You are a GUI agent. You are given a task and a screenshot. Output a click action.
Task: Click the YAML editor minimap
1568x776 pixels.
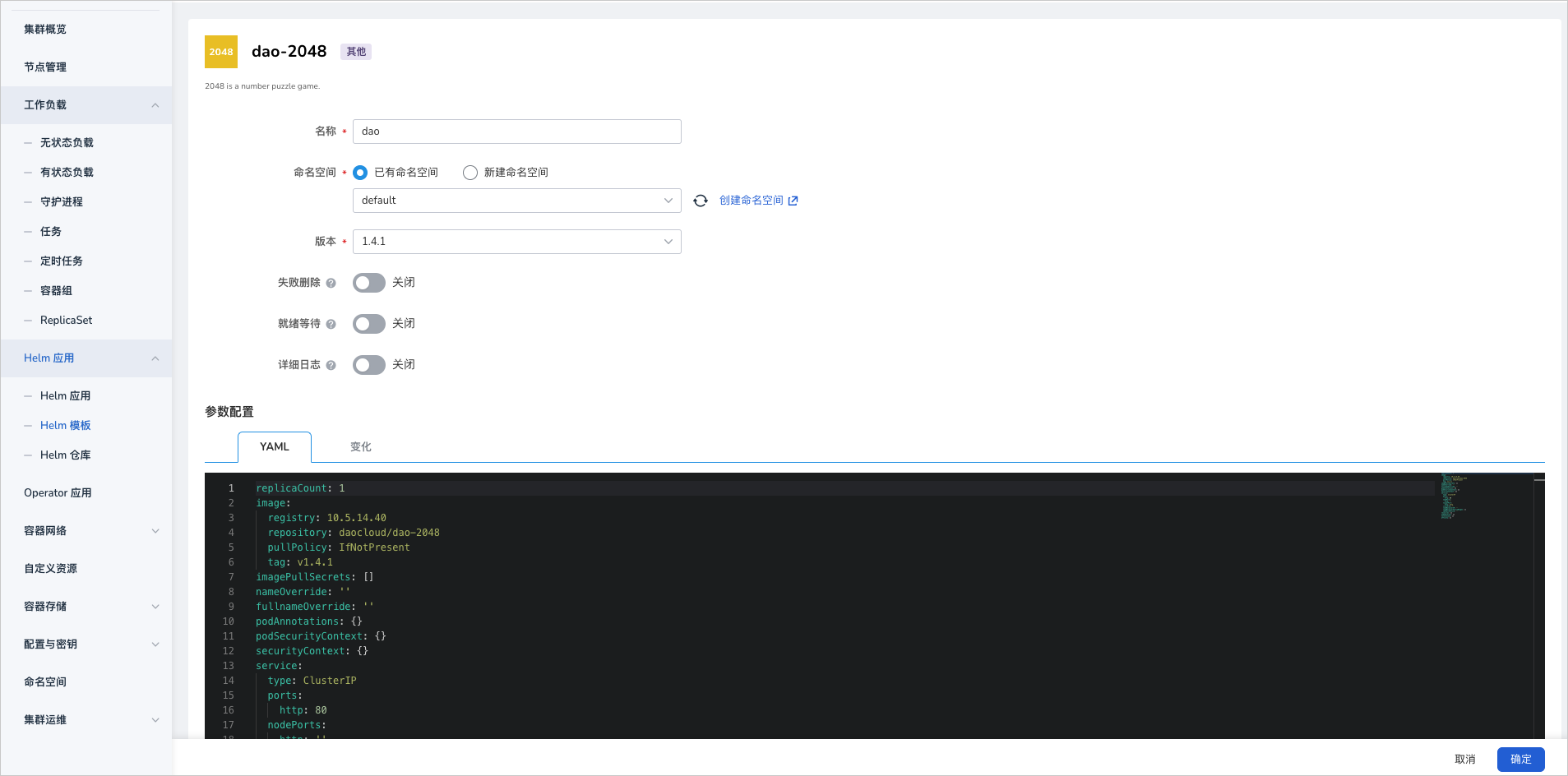pyautogui.click(x=1484, y=497)
